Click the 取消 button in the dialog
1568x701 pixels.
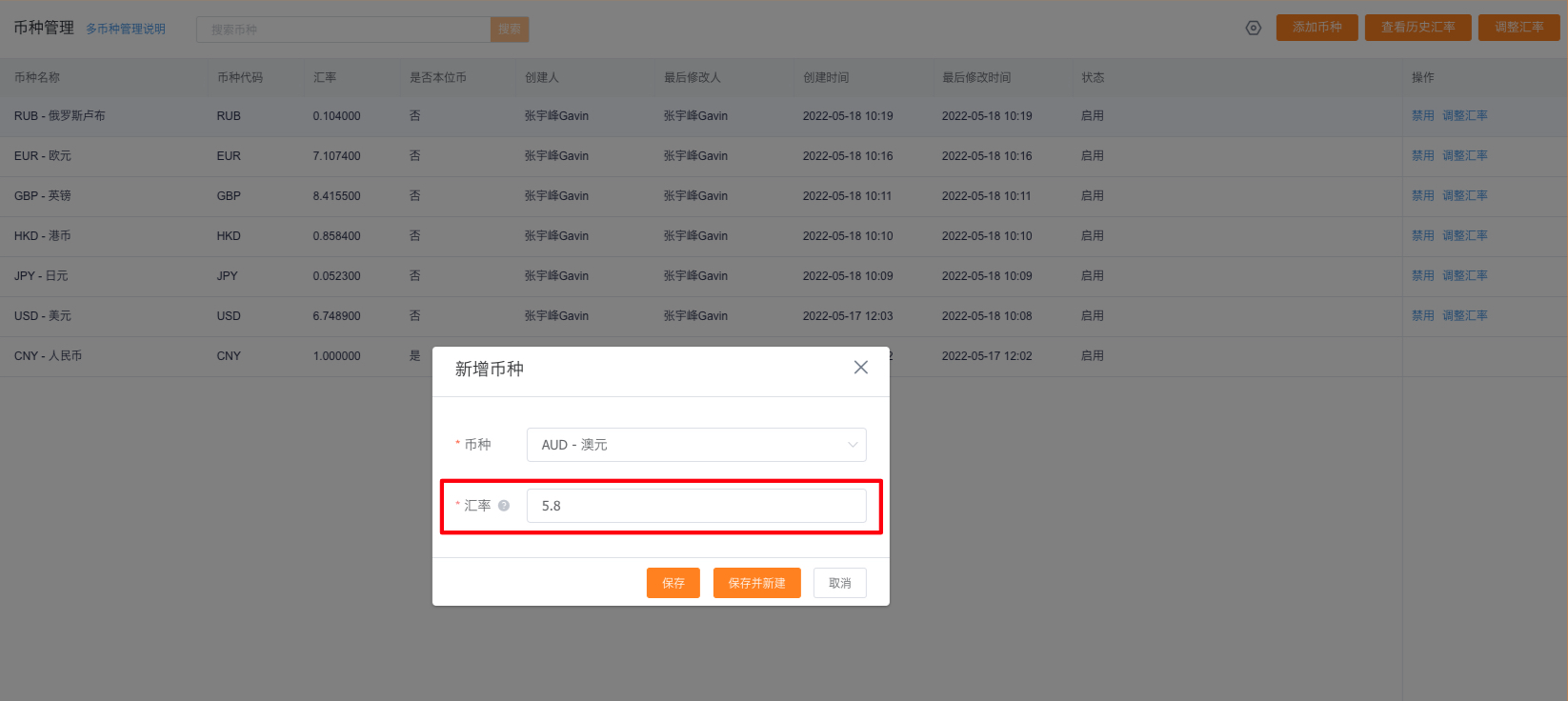[x=840, y=583]
